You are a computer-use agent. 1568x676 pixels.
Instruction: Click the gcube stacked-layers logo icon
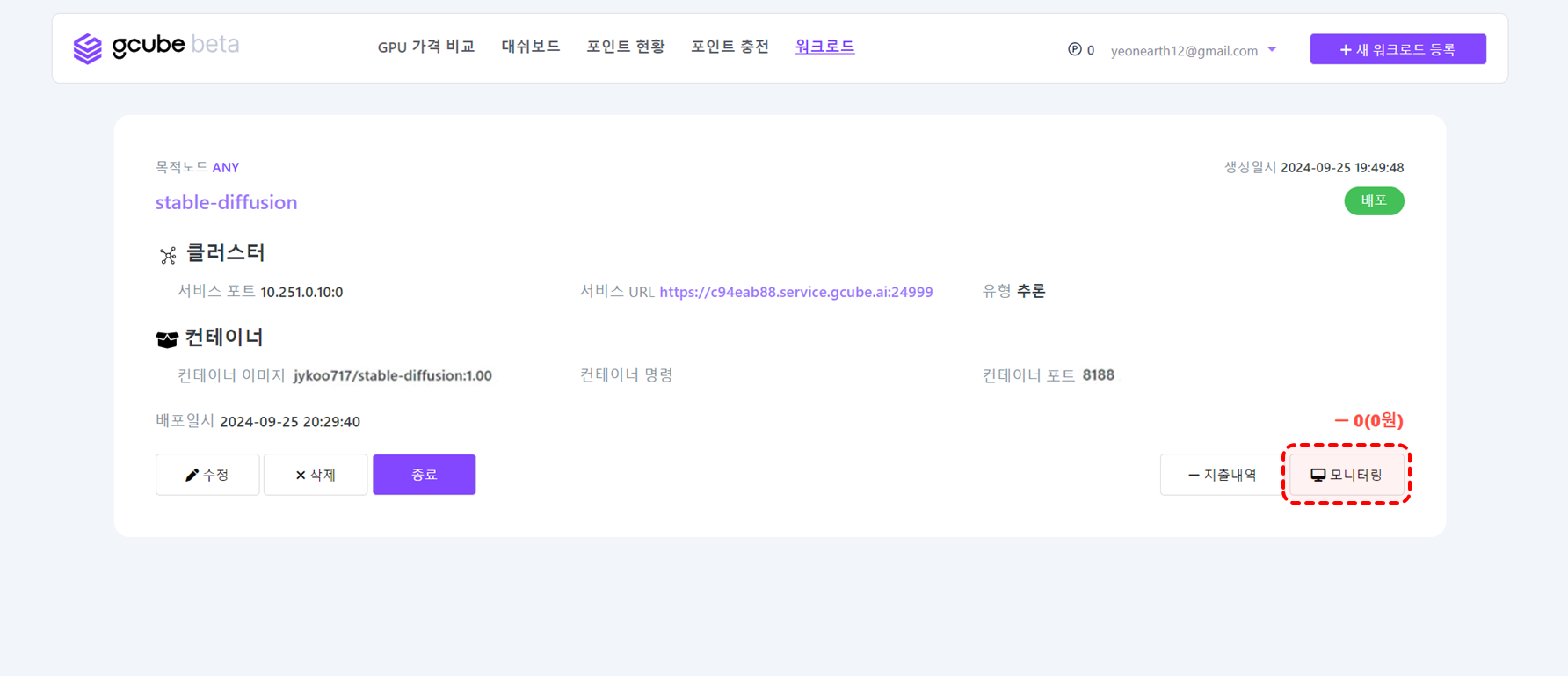click(x=87, y=48)
